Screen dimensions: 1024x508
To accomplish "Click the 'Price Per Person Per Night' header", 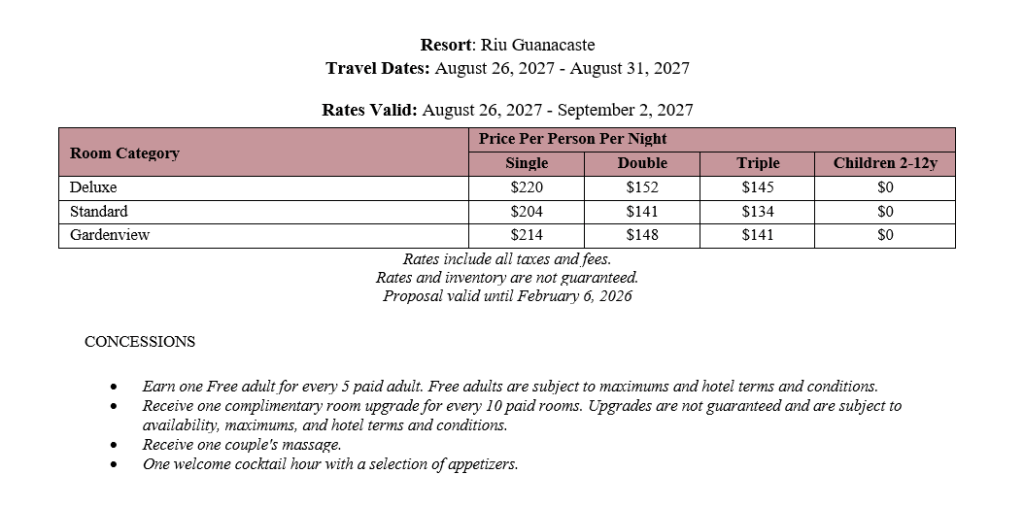I will point(572,139).
